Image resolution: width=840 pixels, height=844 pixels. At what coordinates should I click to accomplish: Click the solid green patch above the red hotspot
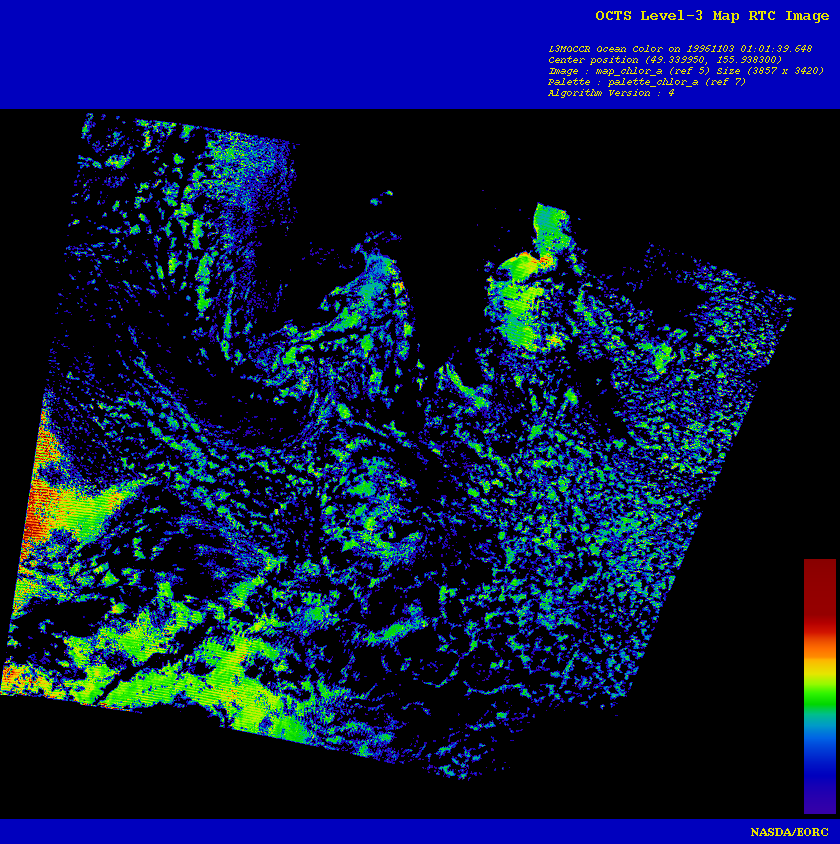(549, 225)
